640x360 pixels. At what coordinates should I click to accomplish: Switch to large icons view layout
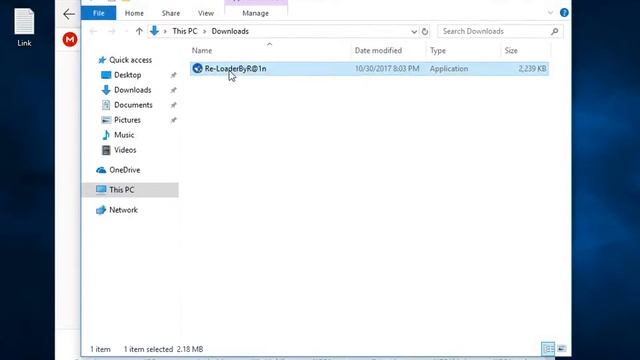point(562,349)
